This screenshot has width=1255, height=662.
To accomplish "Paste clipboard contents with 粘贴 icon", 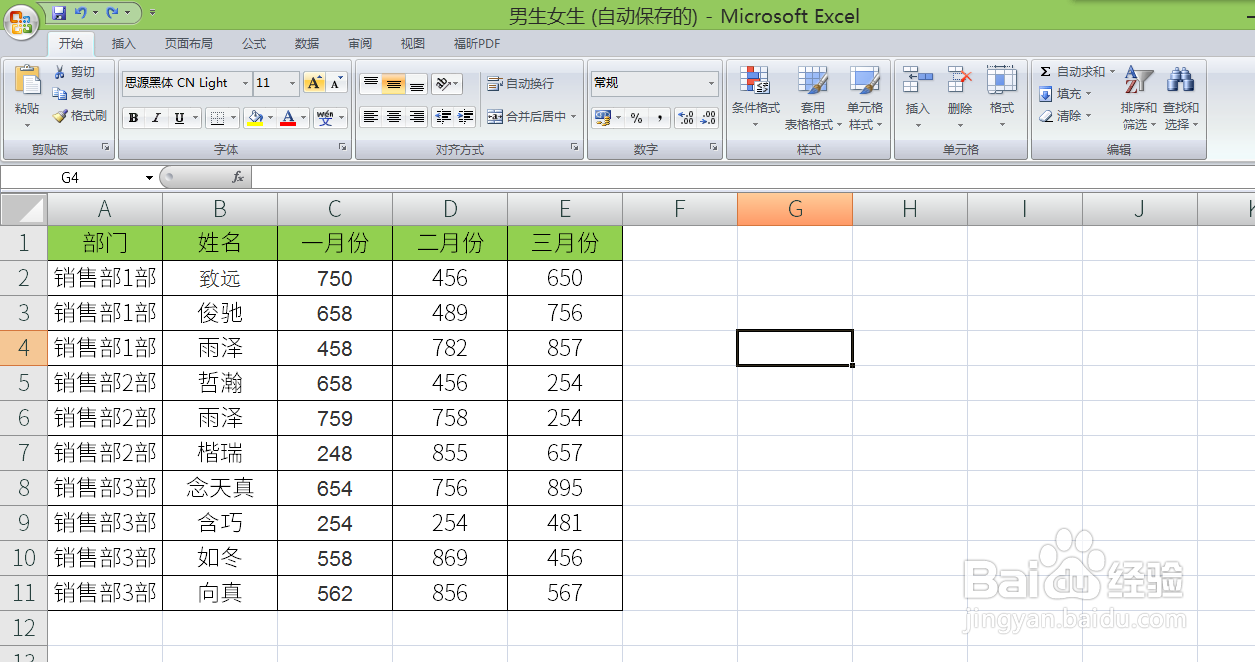I will (26, 83).
